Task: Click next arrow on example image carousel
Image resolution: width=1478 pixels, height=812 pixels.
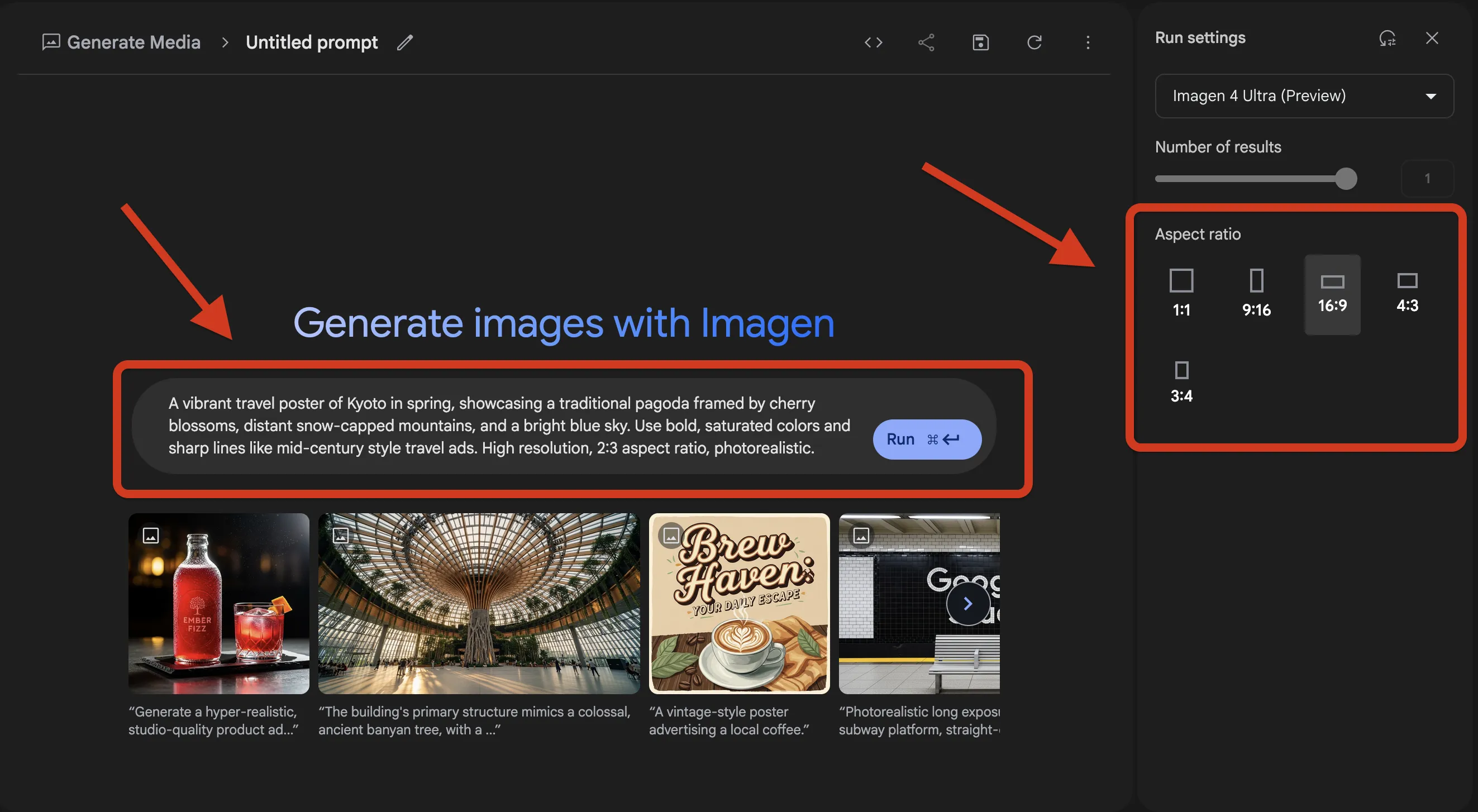Action: pos(967,603)
